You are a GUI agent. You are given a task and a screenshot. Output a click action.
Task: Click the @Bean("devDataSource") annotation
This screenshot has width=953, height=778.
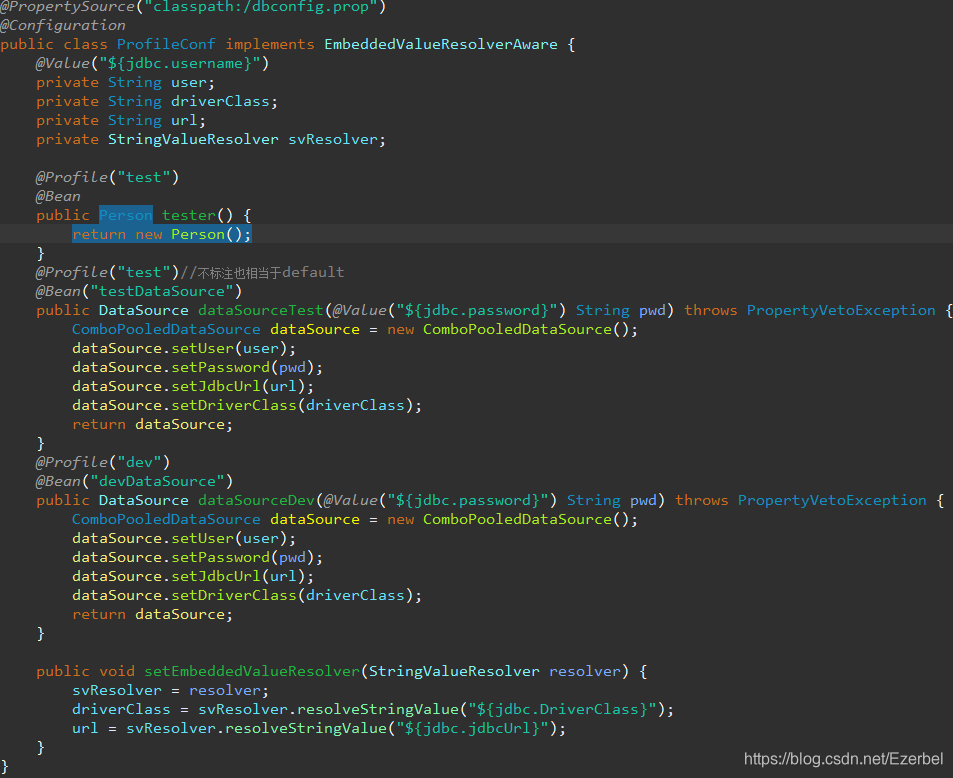134,481
